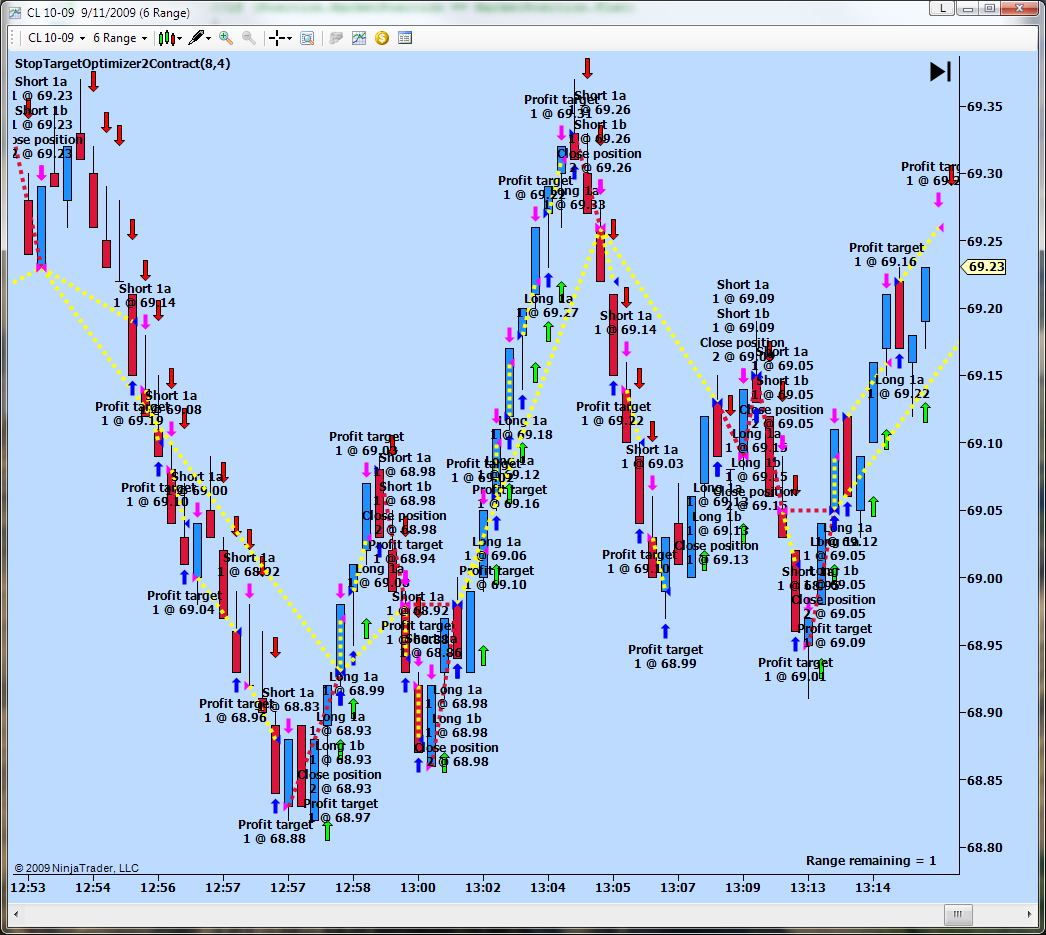The image size is (1046, 935).
Task: Click the 13:00 time axis label
Action: (418, 888)
